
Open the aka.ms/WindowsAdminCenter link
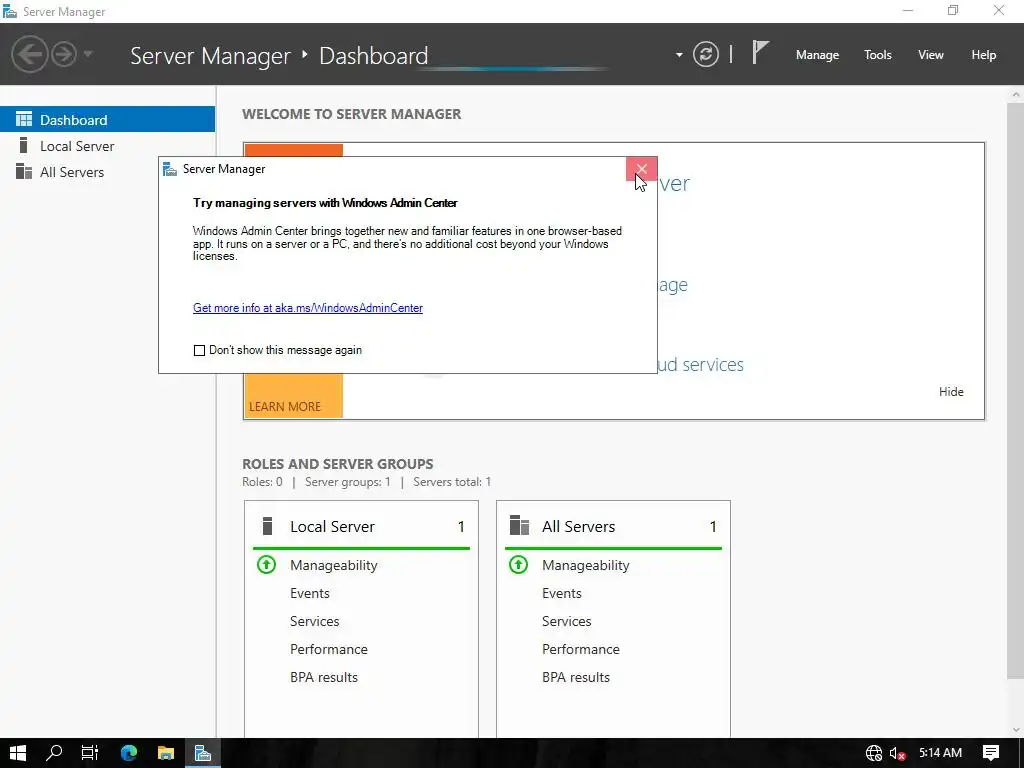pos(308,308)
